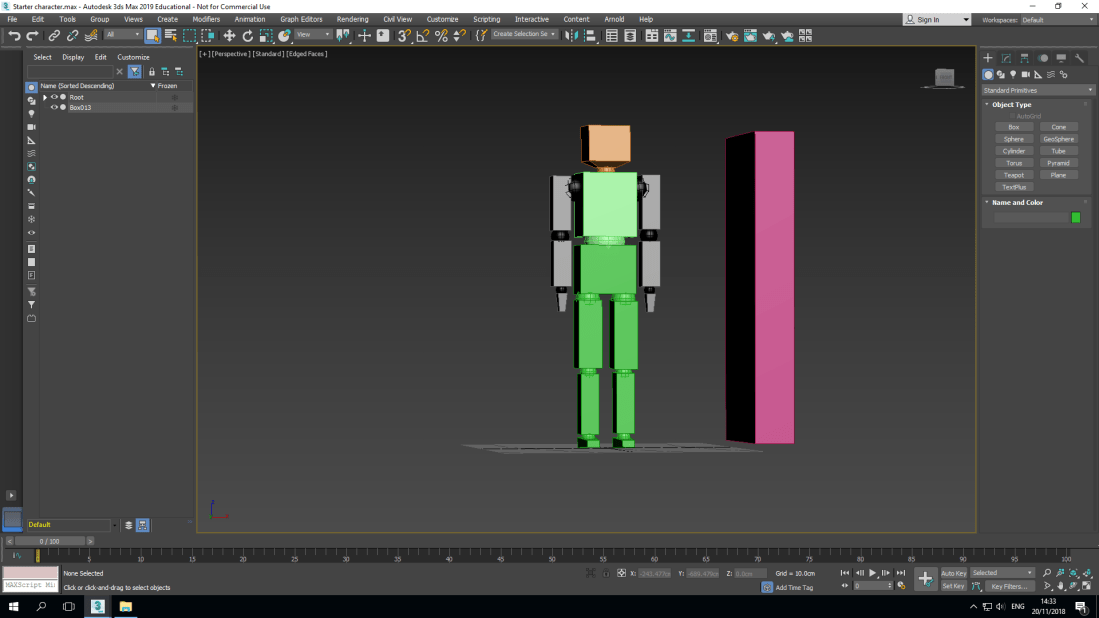This screenshot has height=618, width=1099.
Task: Click the object color swatch
Action: click(x=1075, y=217)
